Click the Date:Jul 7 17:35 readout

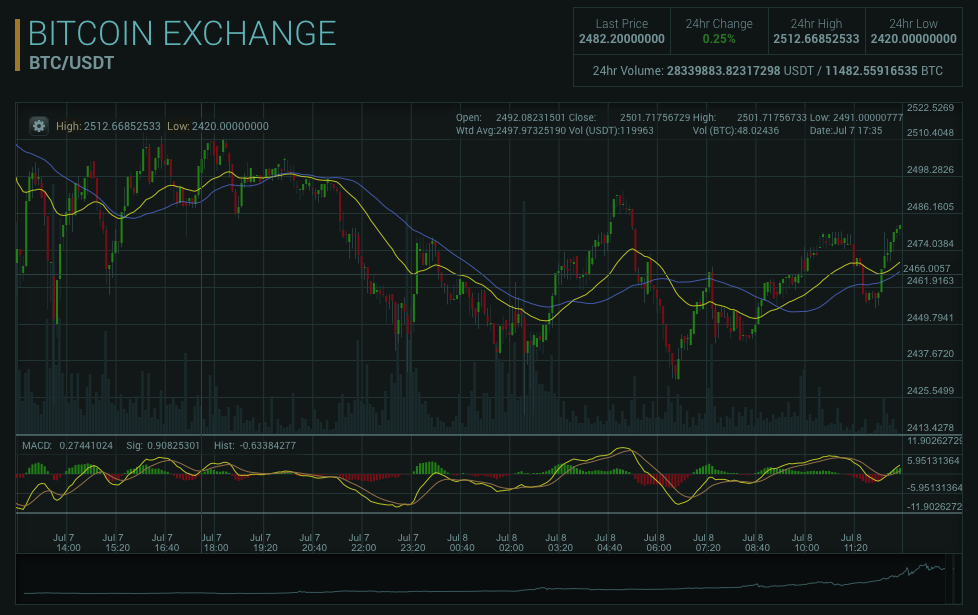[x=846, y=131]
